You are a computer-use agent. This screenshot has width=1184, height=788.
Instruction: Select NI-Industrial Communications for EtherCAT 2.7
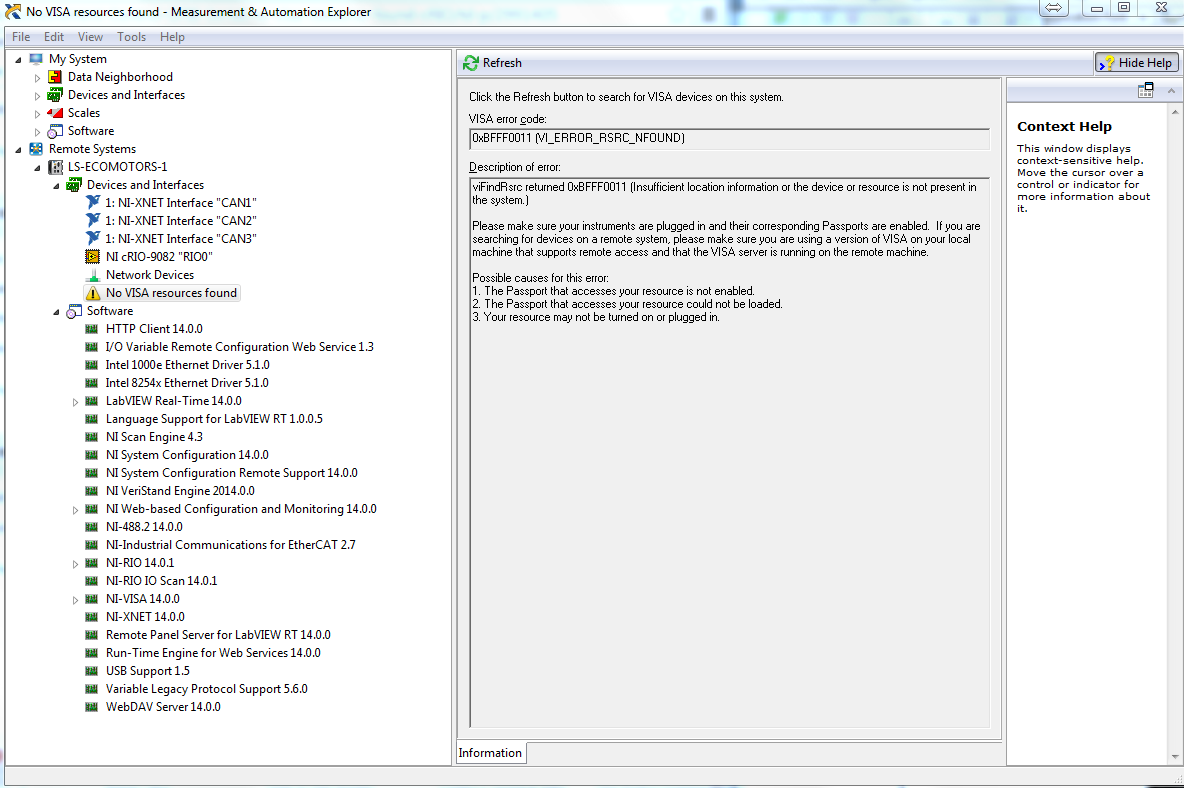point(230,544)
